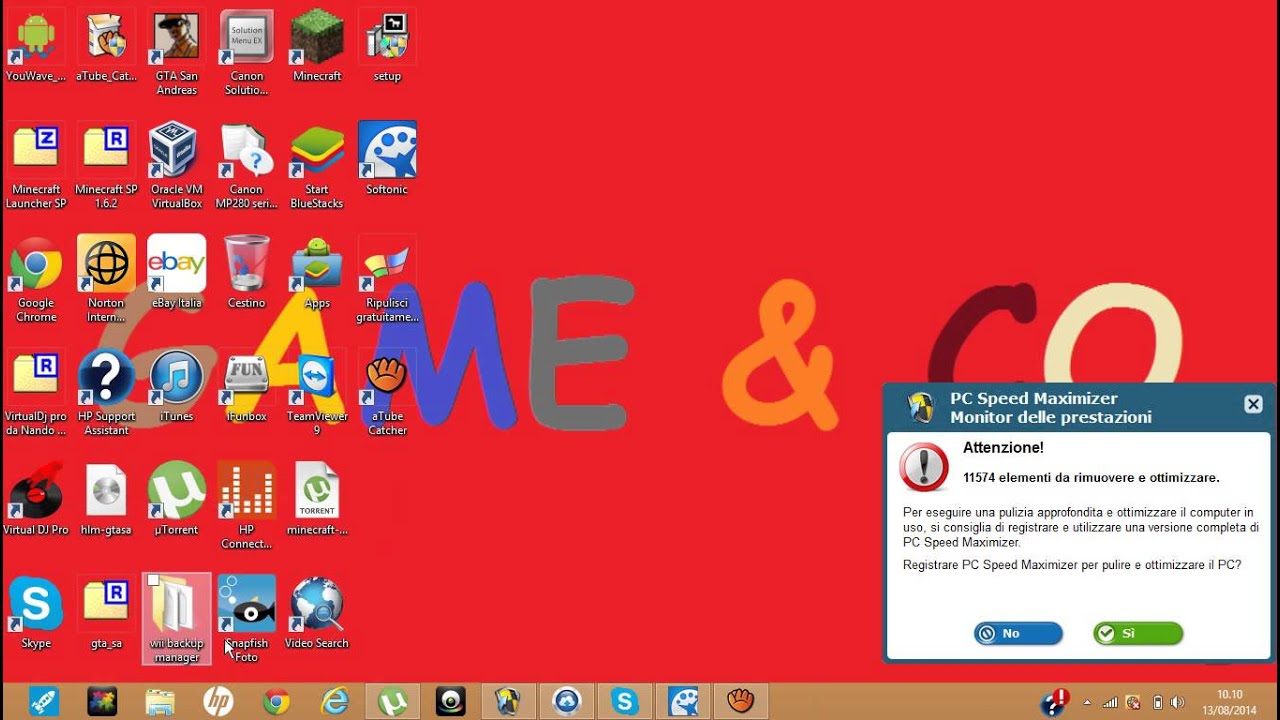Show hidden tray icons arrow
Viewport: 1280px width, 720px height.
[x=1087, y=702]
